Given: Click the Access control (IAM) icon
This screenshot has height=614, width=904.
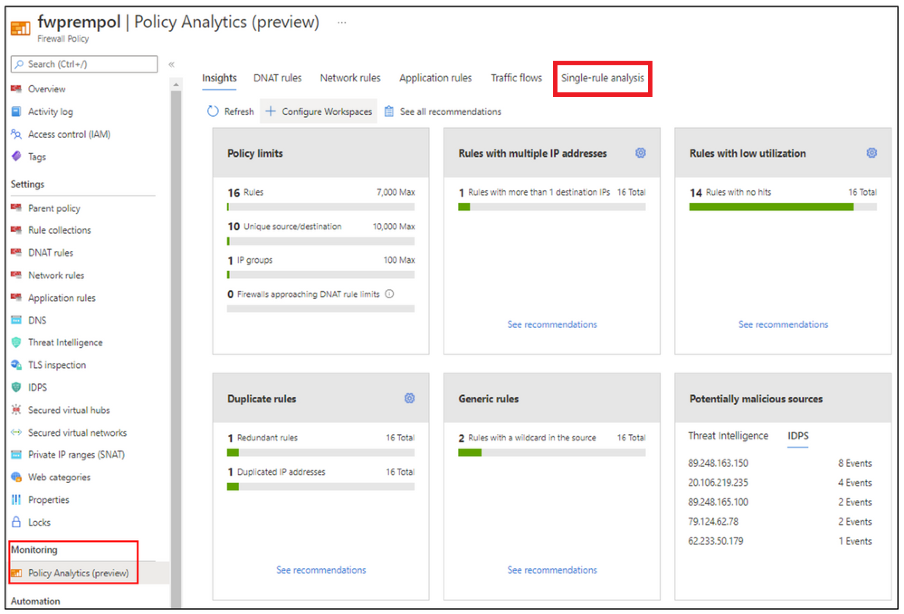Looking at the screenshot, I should pyautogui.click(x=16, y=134).
